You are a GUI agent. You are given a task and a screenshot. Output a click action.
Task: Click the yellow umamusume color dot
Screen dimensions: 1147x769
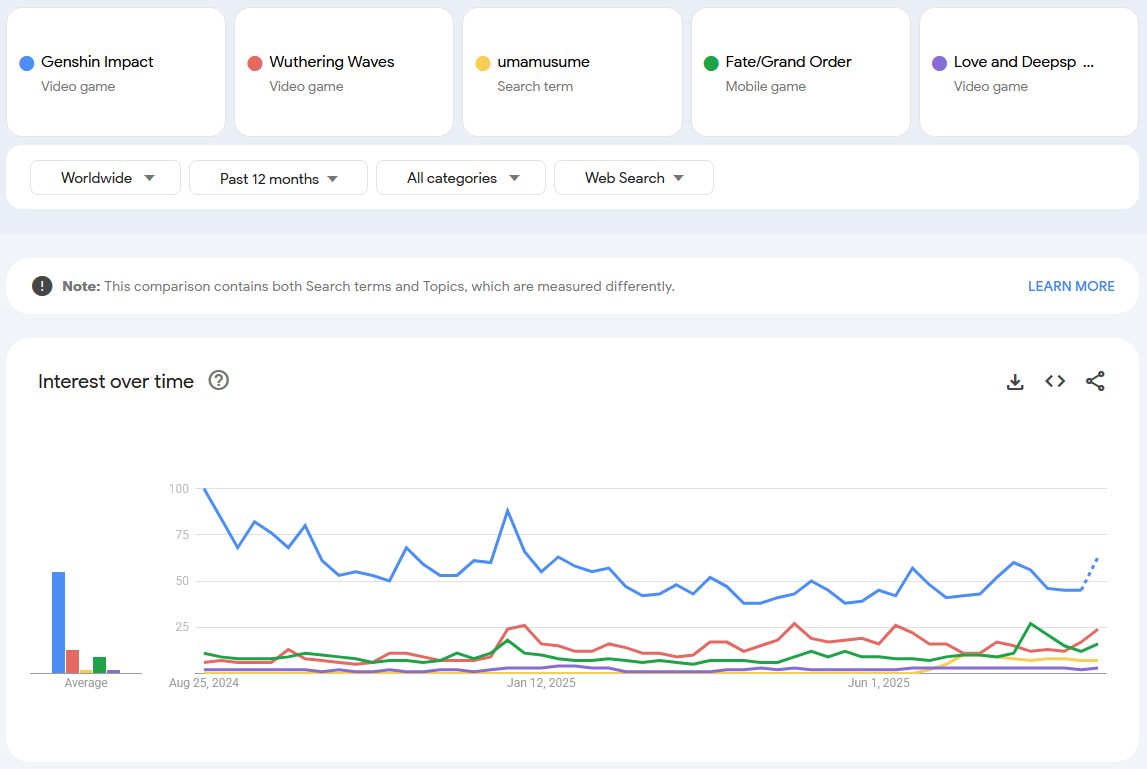483,64
